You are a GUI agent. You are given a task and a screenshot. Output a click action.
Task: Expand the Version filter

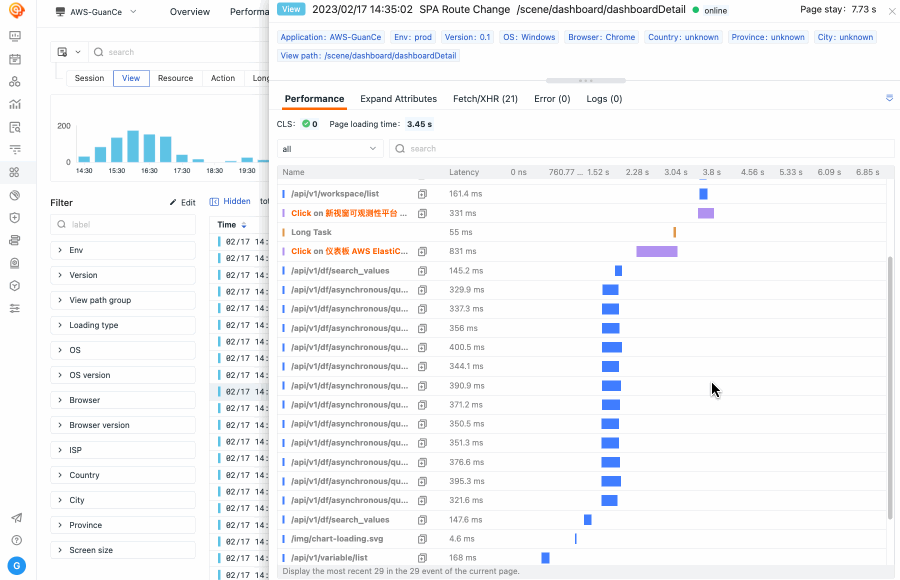123,275
